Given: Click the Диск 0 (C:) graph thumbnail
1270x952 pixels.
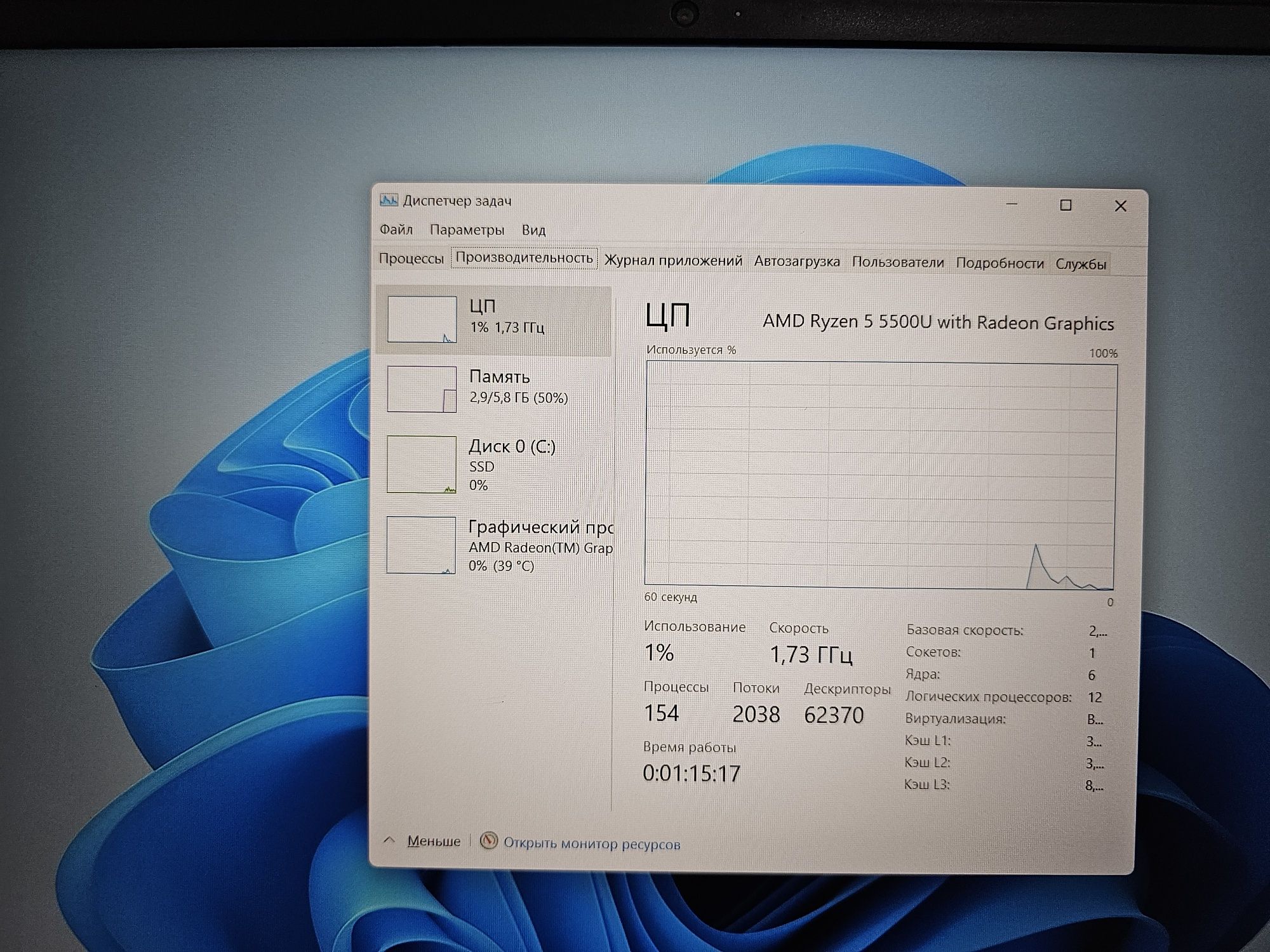Looking at the screenshot, I should point(421,464).
